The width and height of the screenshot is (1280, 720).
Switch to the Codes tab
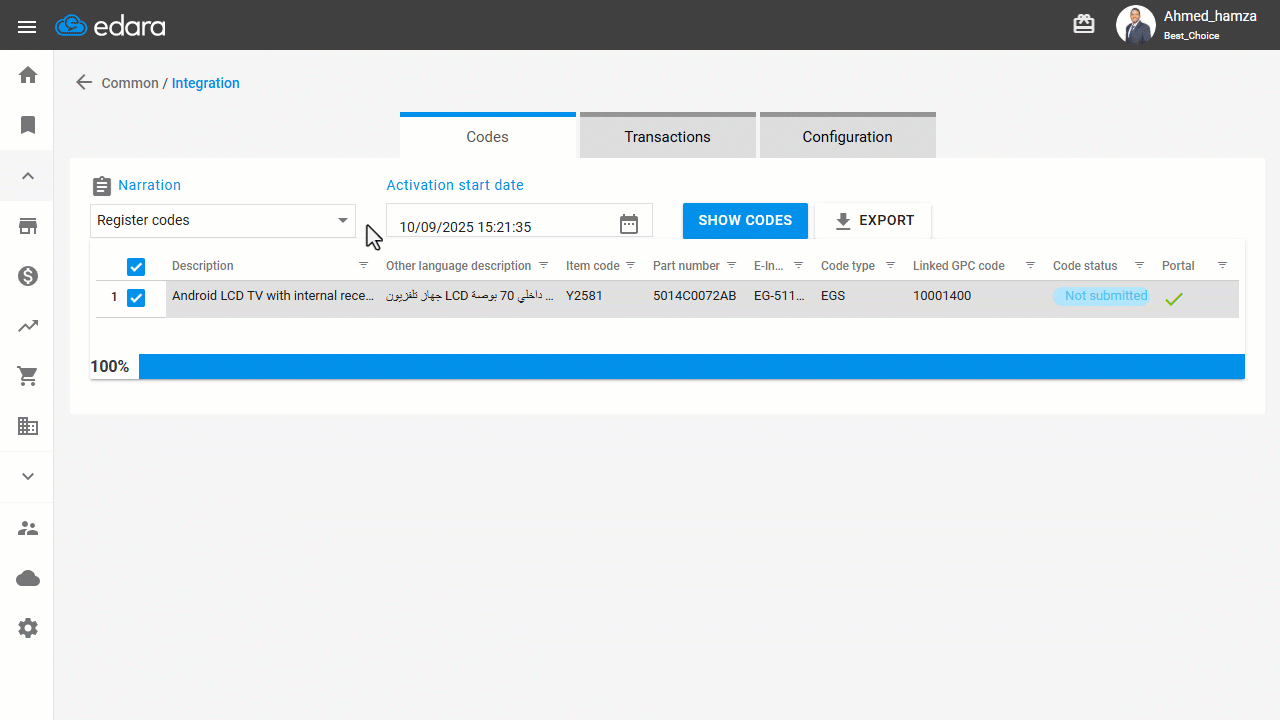coord(488,136)
